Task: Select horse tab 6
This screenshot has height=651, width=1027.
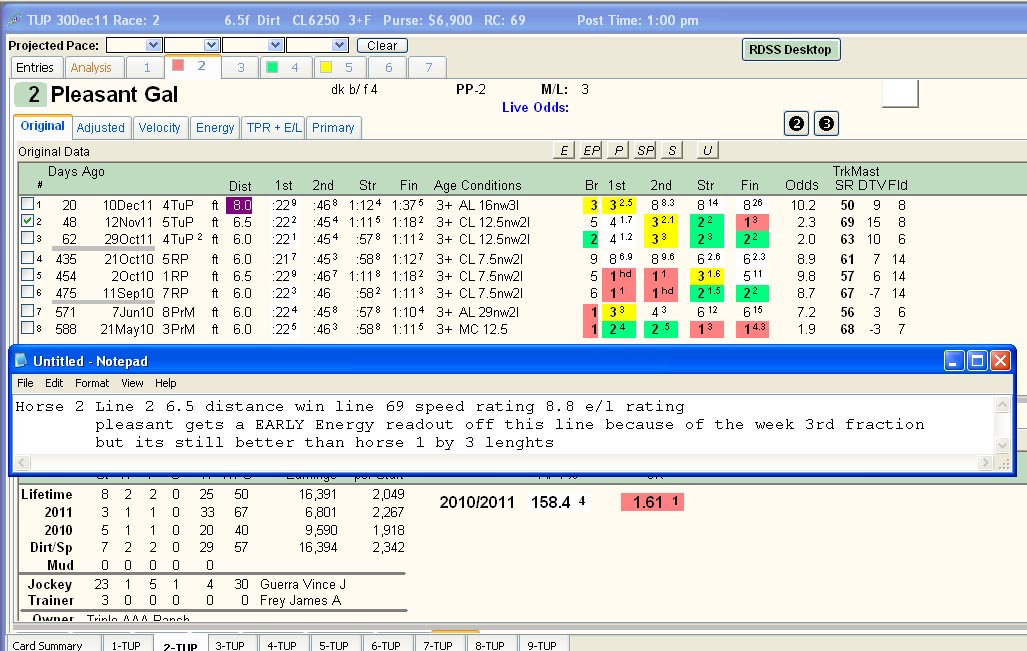Action: coord(388,67)
